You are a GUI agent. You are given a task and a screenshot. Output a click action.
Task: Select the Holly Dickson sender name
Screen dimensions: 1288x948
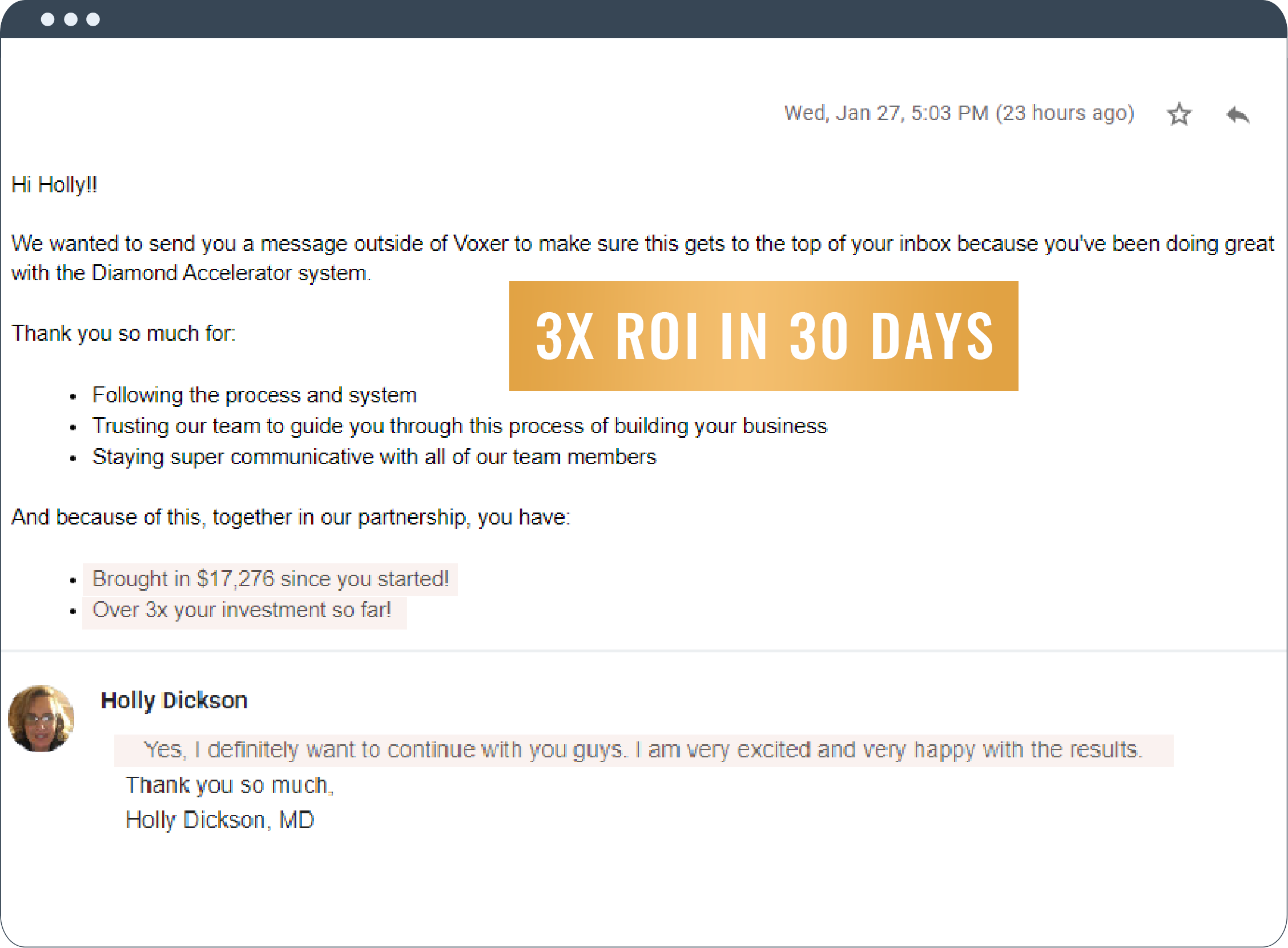[x=174, y=700]
